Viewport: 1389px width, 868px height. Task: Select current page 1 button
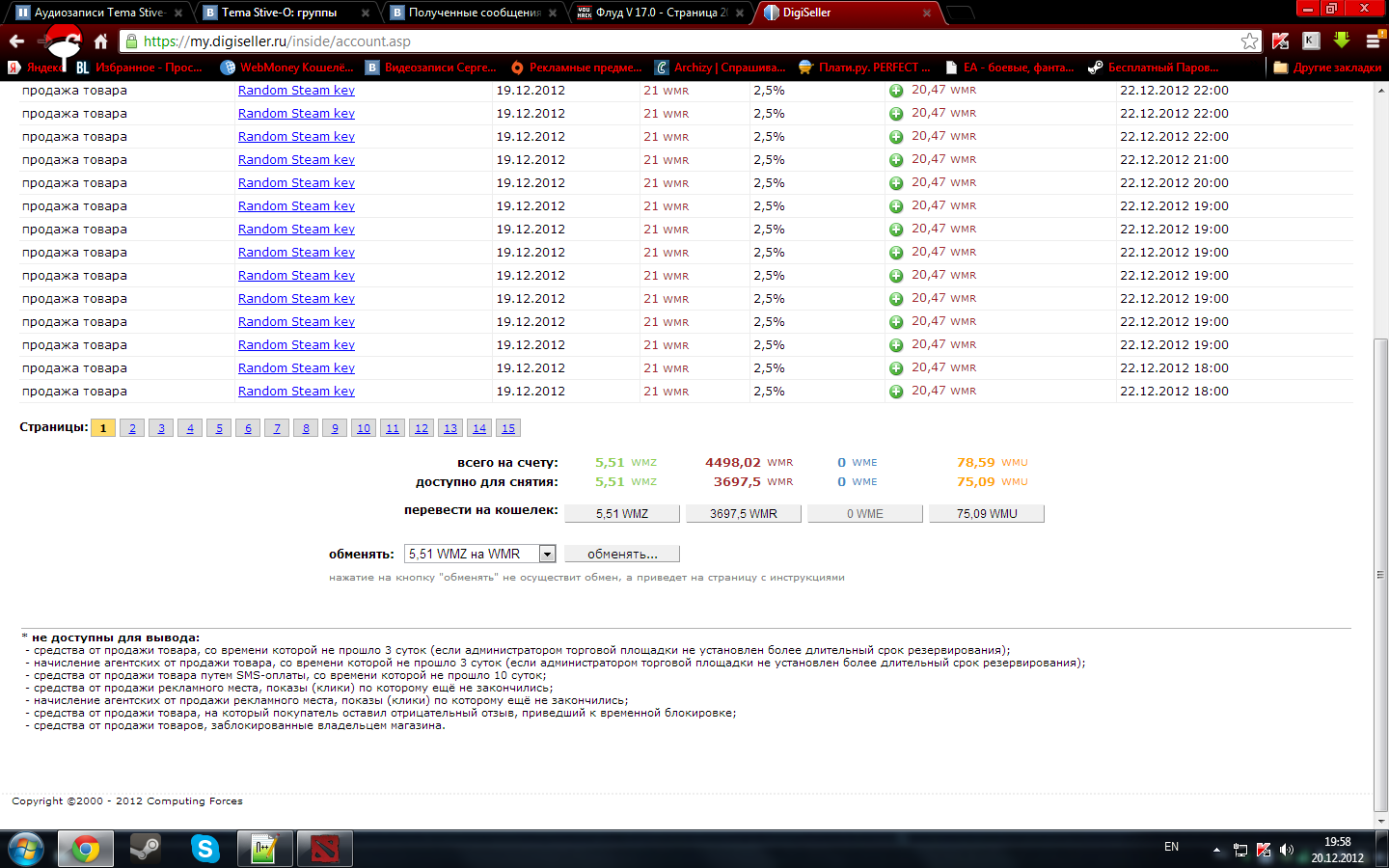103,428
